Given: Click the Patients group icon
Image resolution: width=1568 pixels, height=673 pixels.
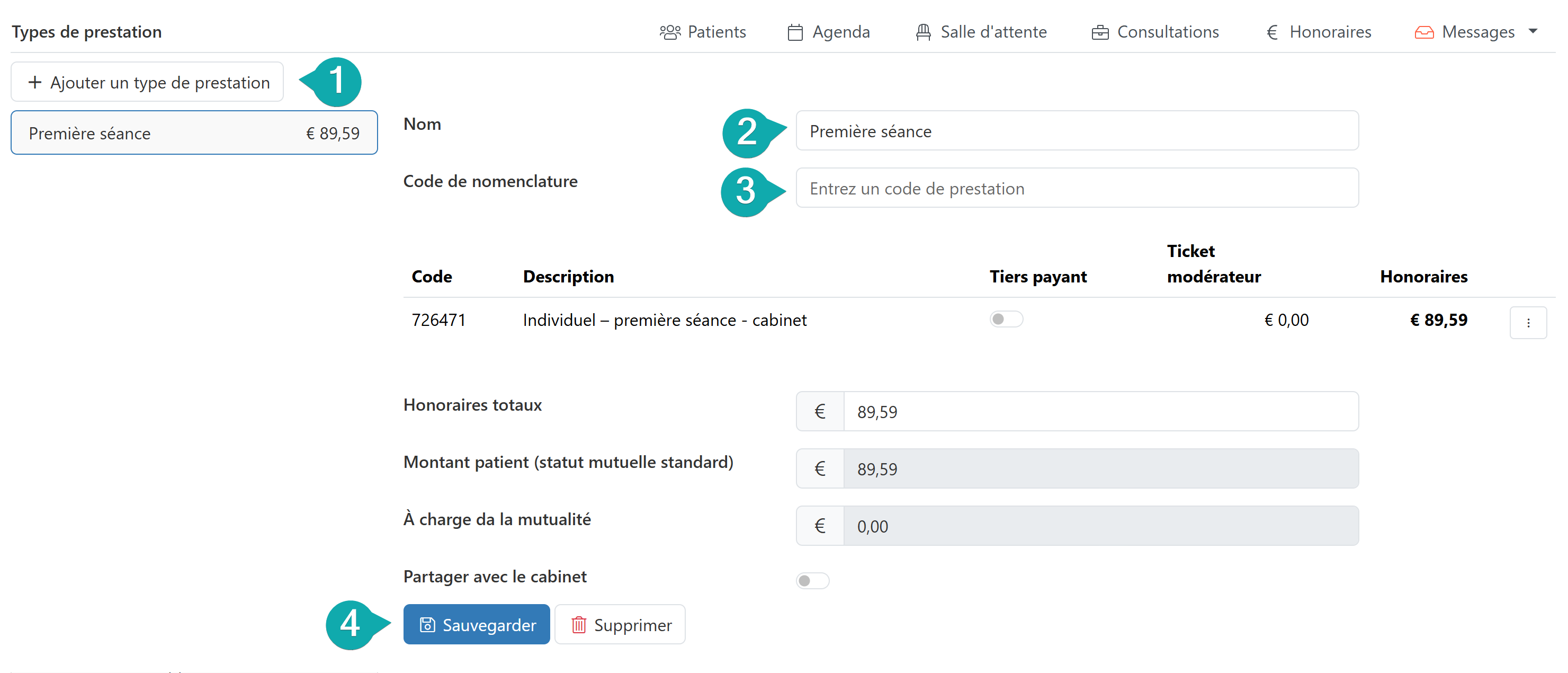Looking at the screenshot, I should point(669,32).
